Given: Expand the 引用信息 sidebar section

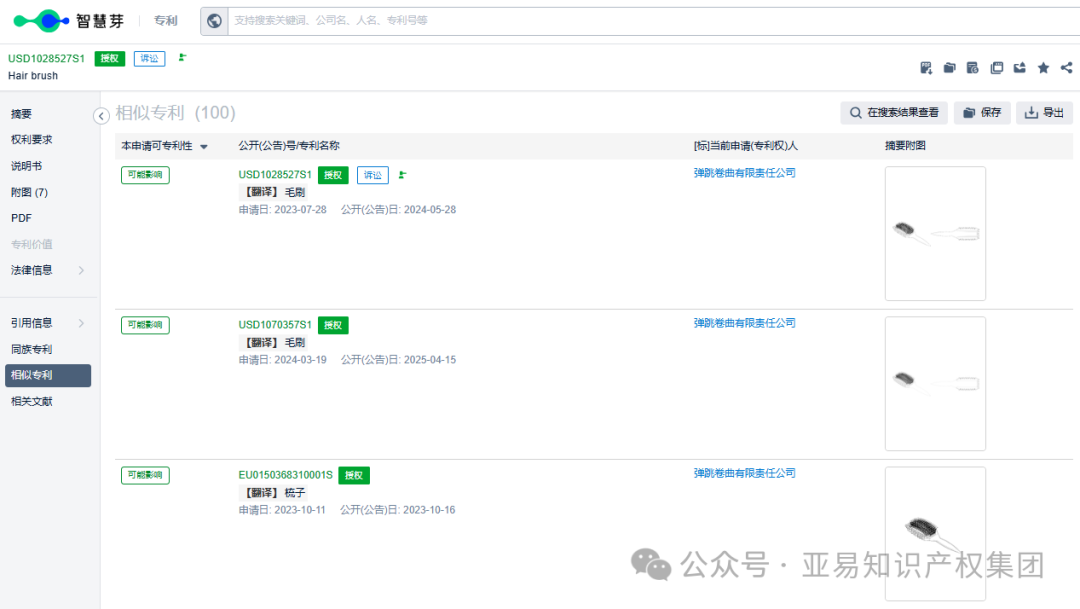Looking at the screenshot, I should (33, 322).
